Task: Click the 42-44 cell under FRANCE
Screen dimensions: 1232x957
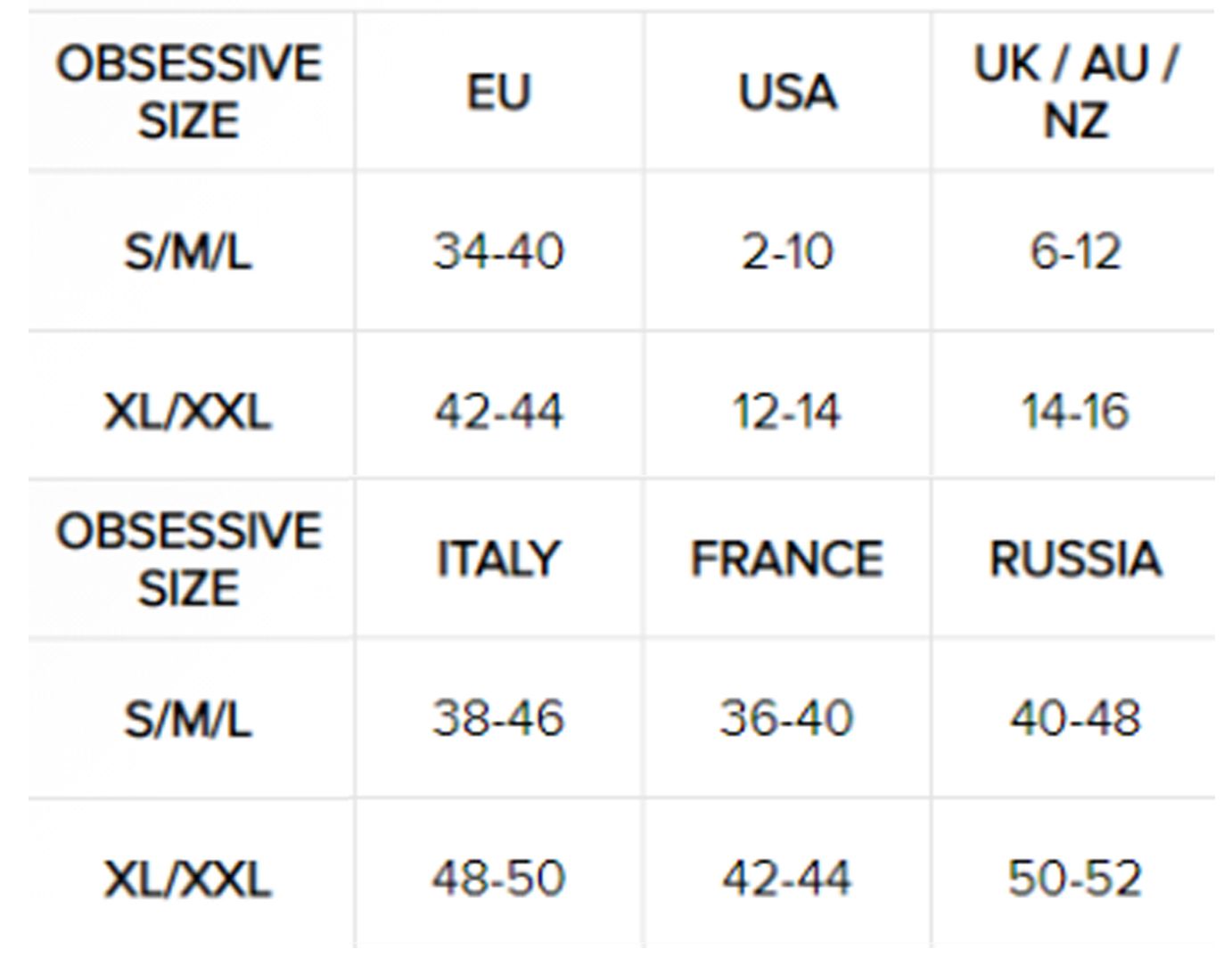Action: tap(787, 879)
